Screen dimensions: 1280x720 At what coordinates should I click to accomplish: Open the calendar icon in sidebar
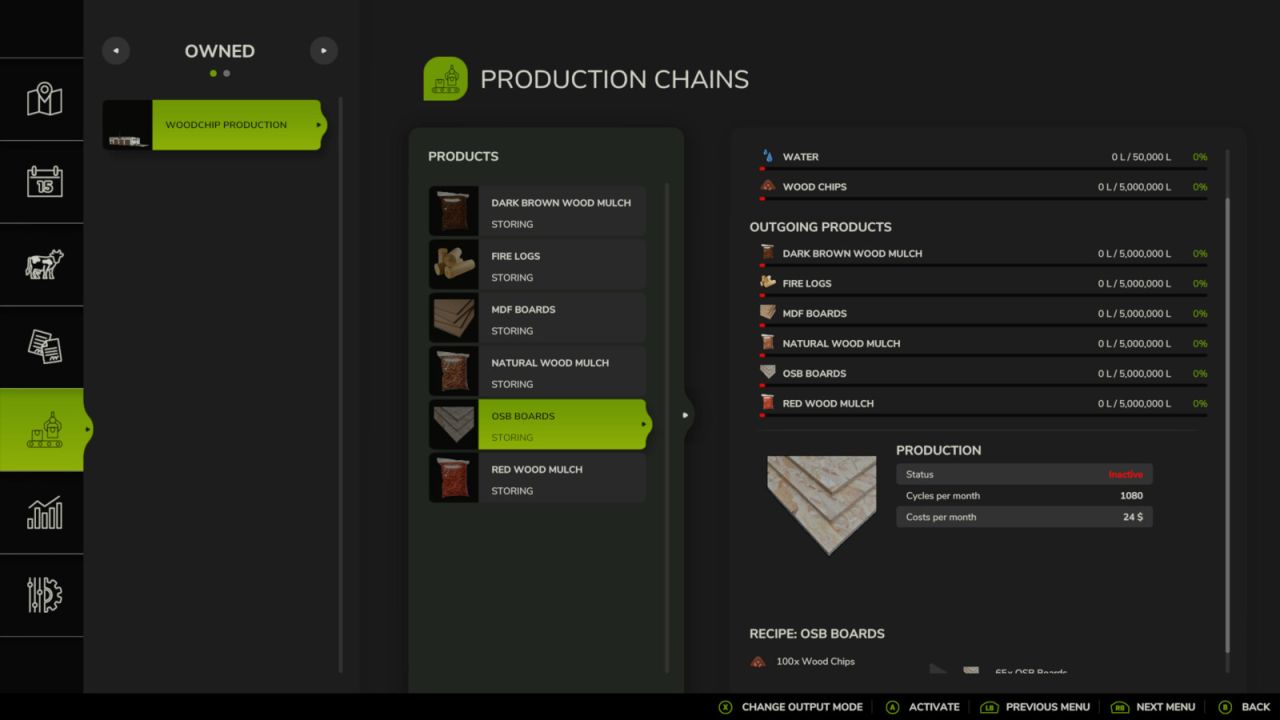[44, 182]
